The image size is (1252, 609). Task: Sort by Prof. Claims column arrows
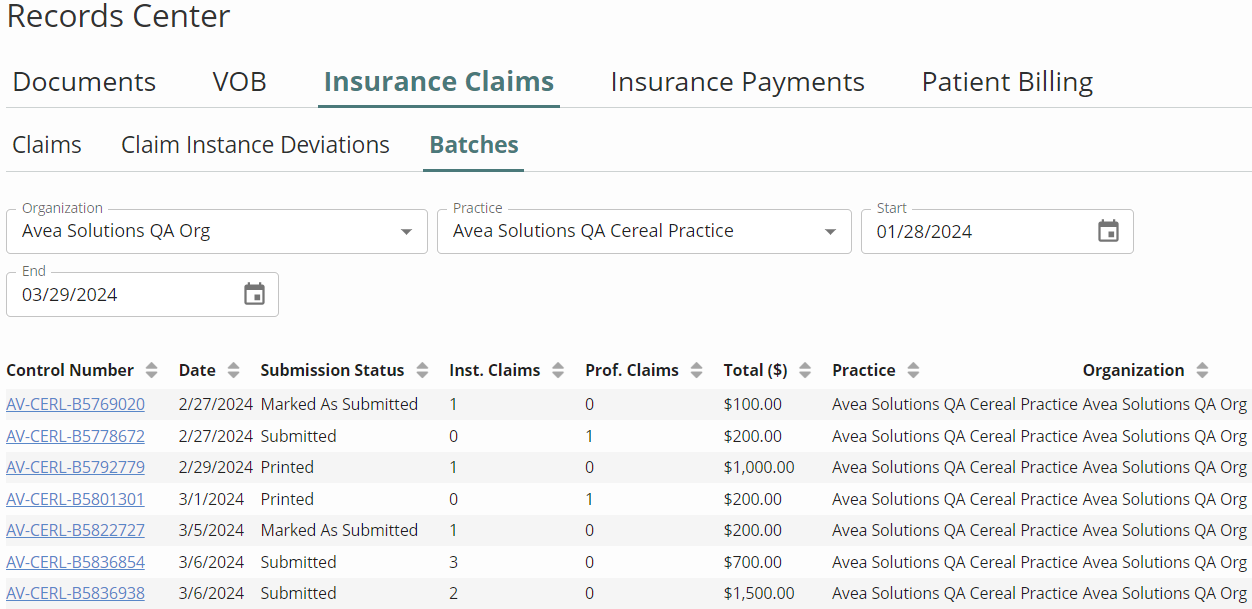pyautogui.click(x=696, y=370)
